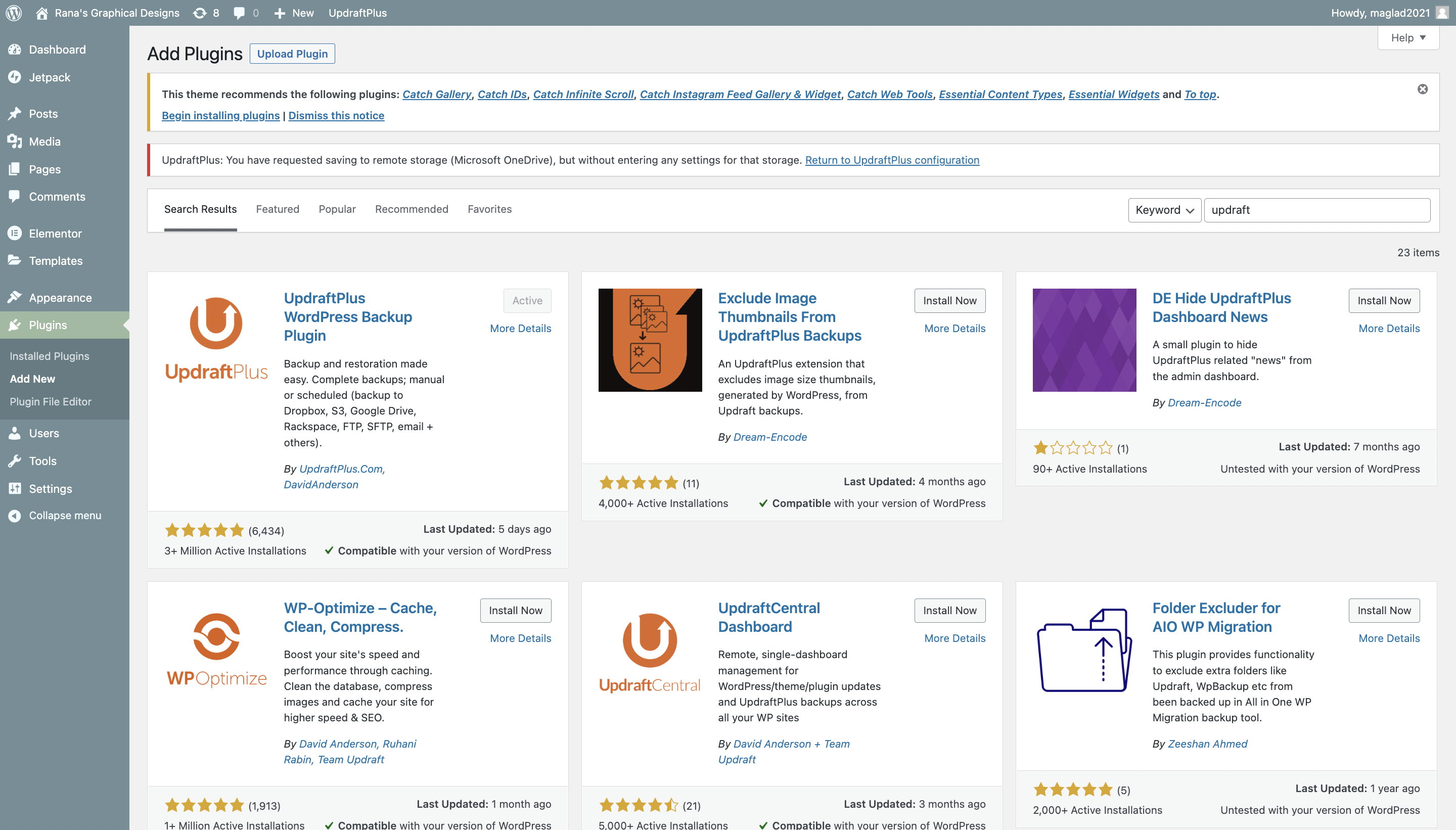The image size is (1456, 830).
Task: Open the UpdraftPlus admin bar menu
Action: [x=357, y=13]
